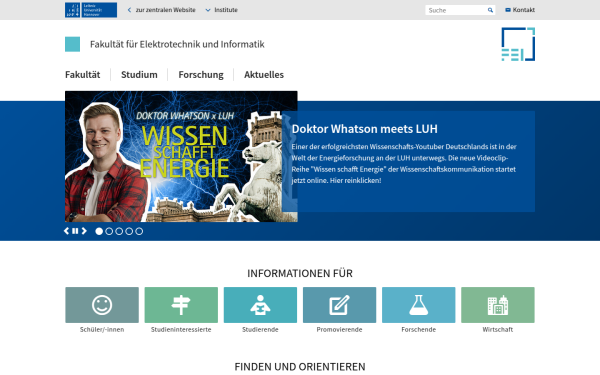Open the Studierende reader tile

(260, 305)
